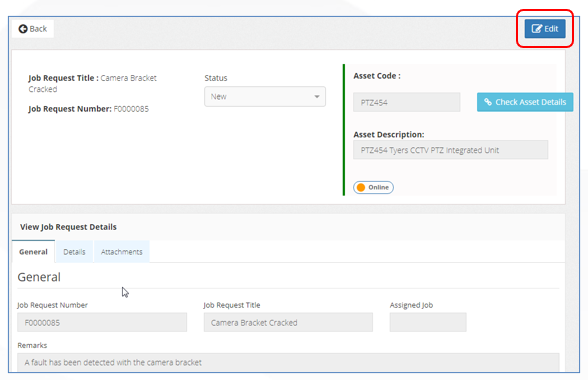The image size is (588, 380).
Task: Click the Edit pencil icon
Action: coord(537,29)
